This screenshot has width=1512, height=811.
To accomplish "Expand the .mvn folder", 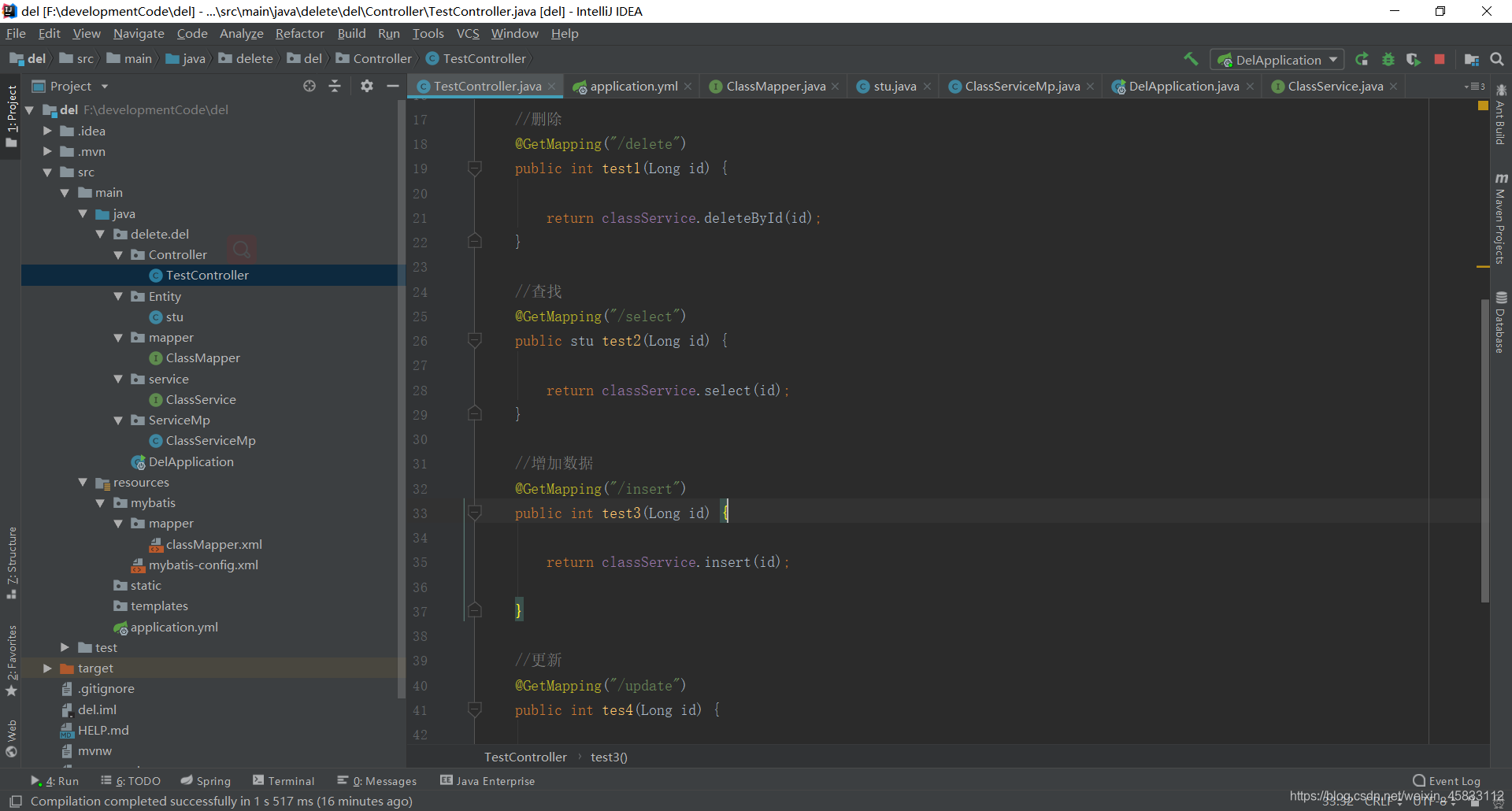I will 47,151.
